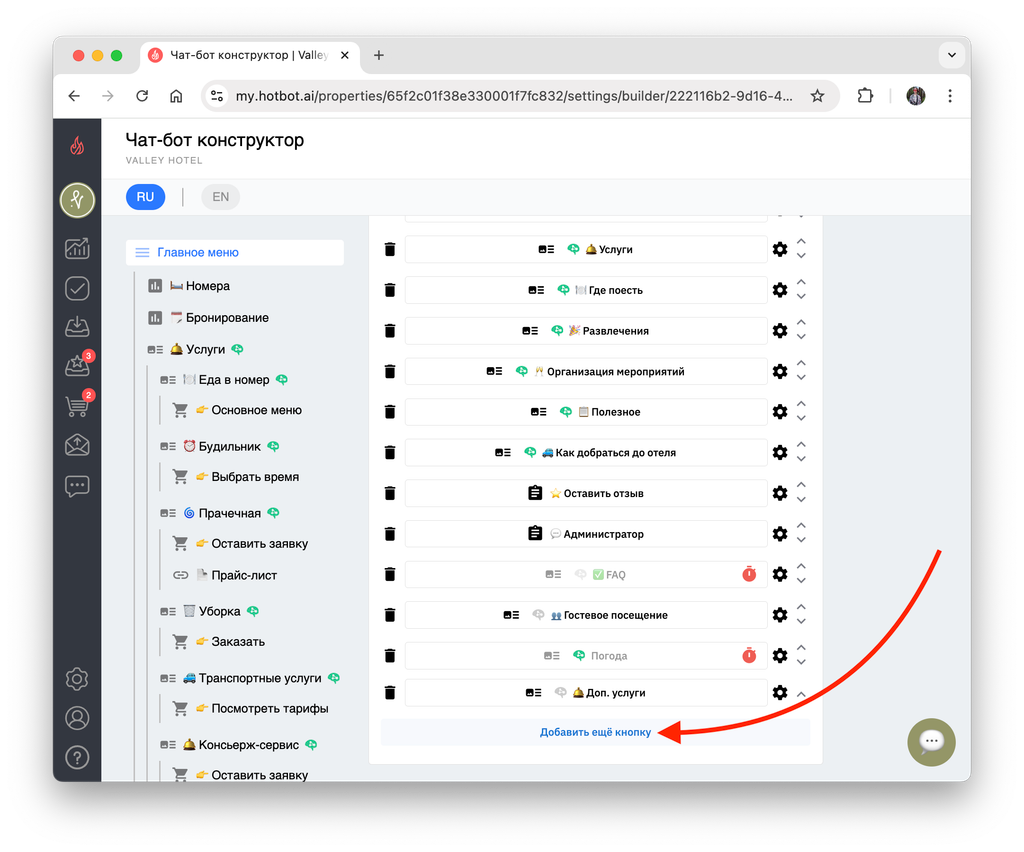
Task: Open the user profile sidebar icon
Action: 77,718
